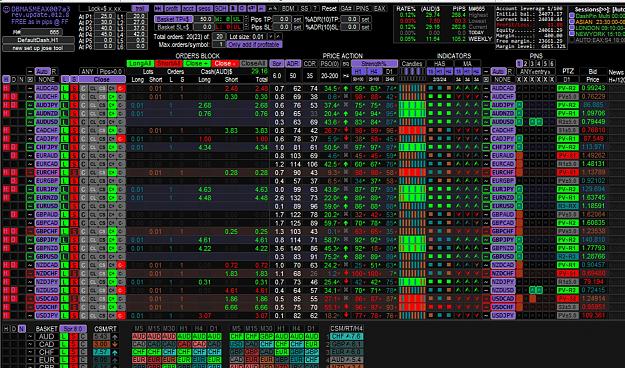Click the red C- icon in the AUDCAD row
The image size is (625, 368).
point(121,88)
